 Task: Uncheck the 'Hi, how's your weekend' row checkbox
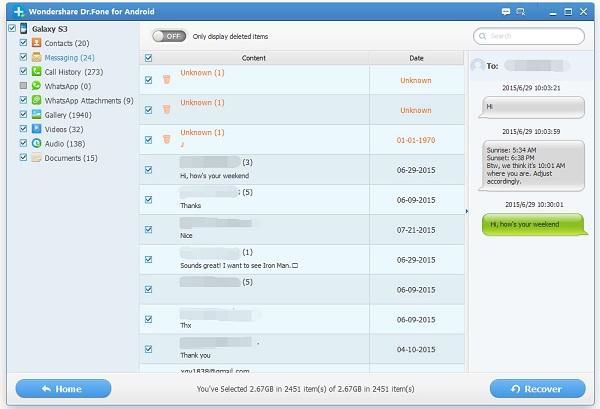pyautogui.click(x=148, y=169)
